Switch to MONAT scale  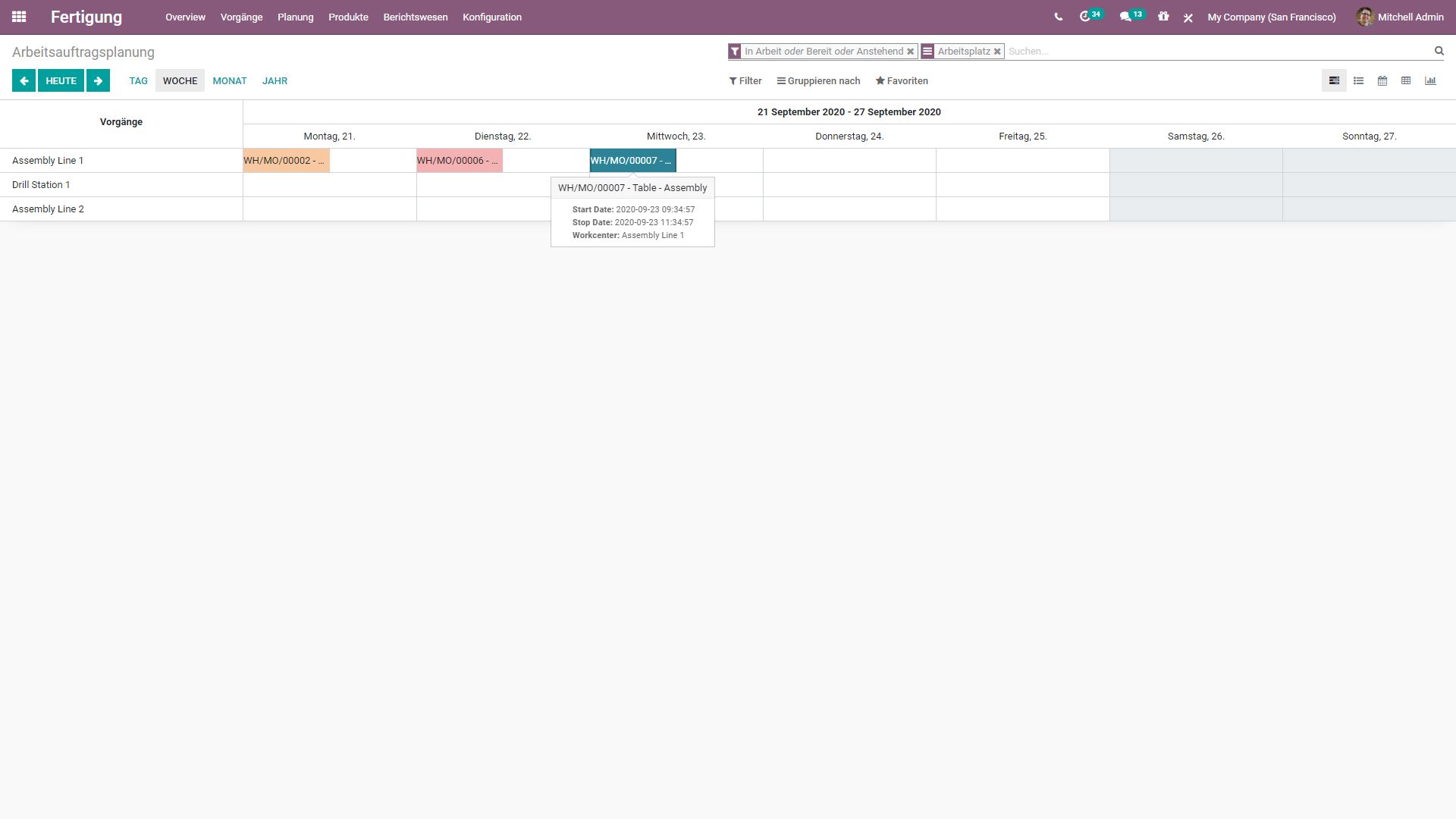229,80
